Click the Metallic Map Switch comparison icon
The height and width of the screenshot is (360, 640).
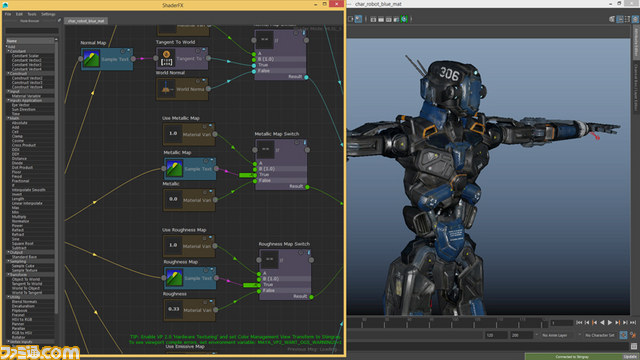pos(265,150)
